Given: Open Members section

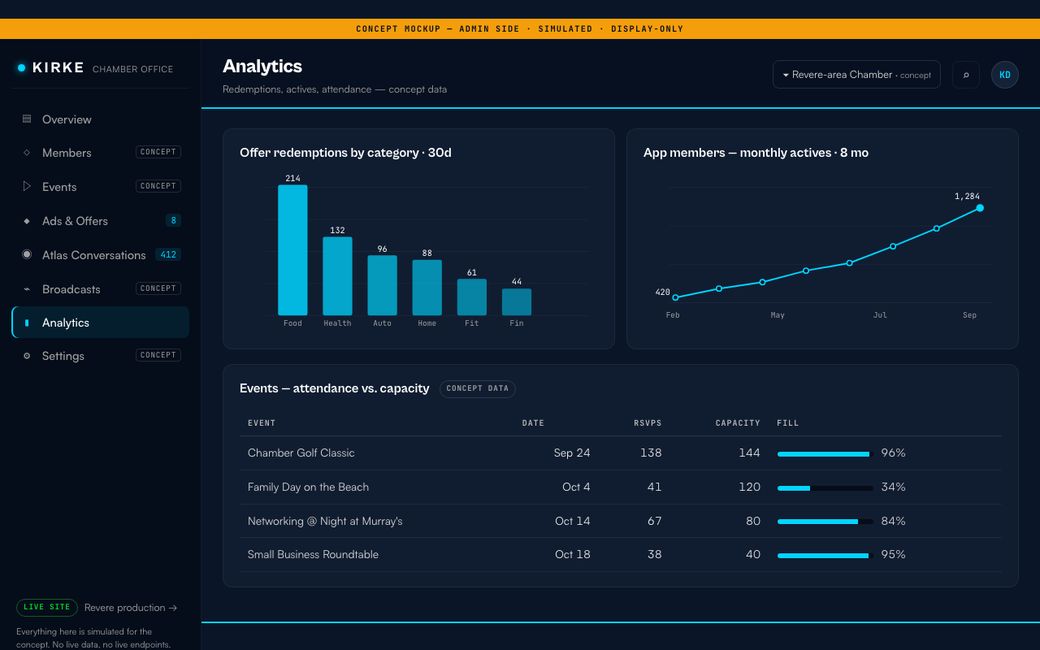Looking at the screenshot, I should pos(99,153).
